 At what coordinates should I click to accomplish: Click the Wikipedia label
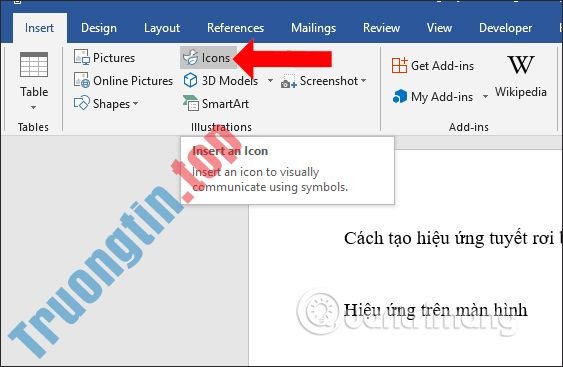pyautogui.click(x=521, y=92)
